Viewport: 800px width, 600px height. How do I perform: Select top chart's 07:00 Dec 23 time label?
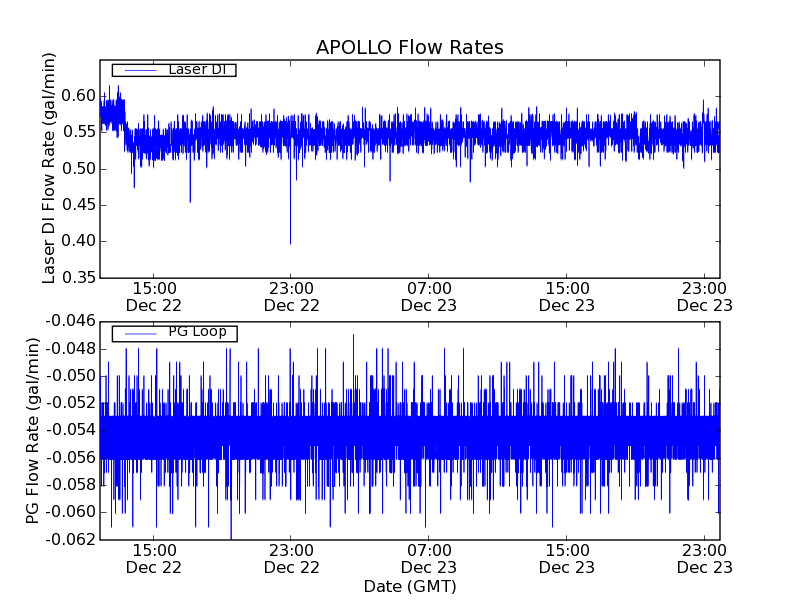point(429,296)
